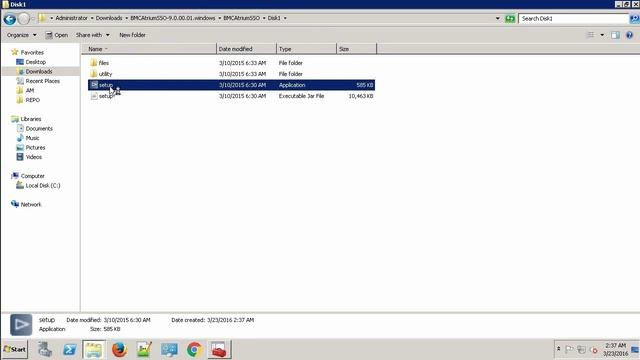Click the network tray icon
The image size is (640, 360).
pos(581,350)
